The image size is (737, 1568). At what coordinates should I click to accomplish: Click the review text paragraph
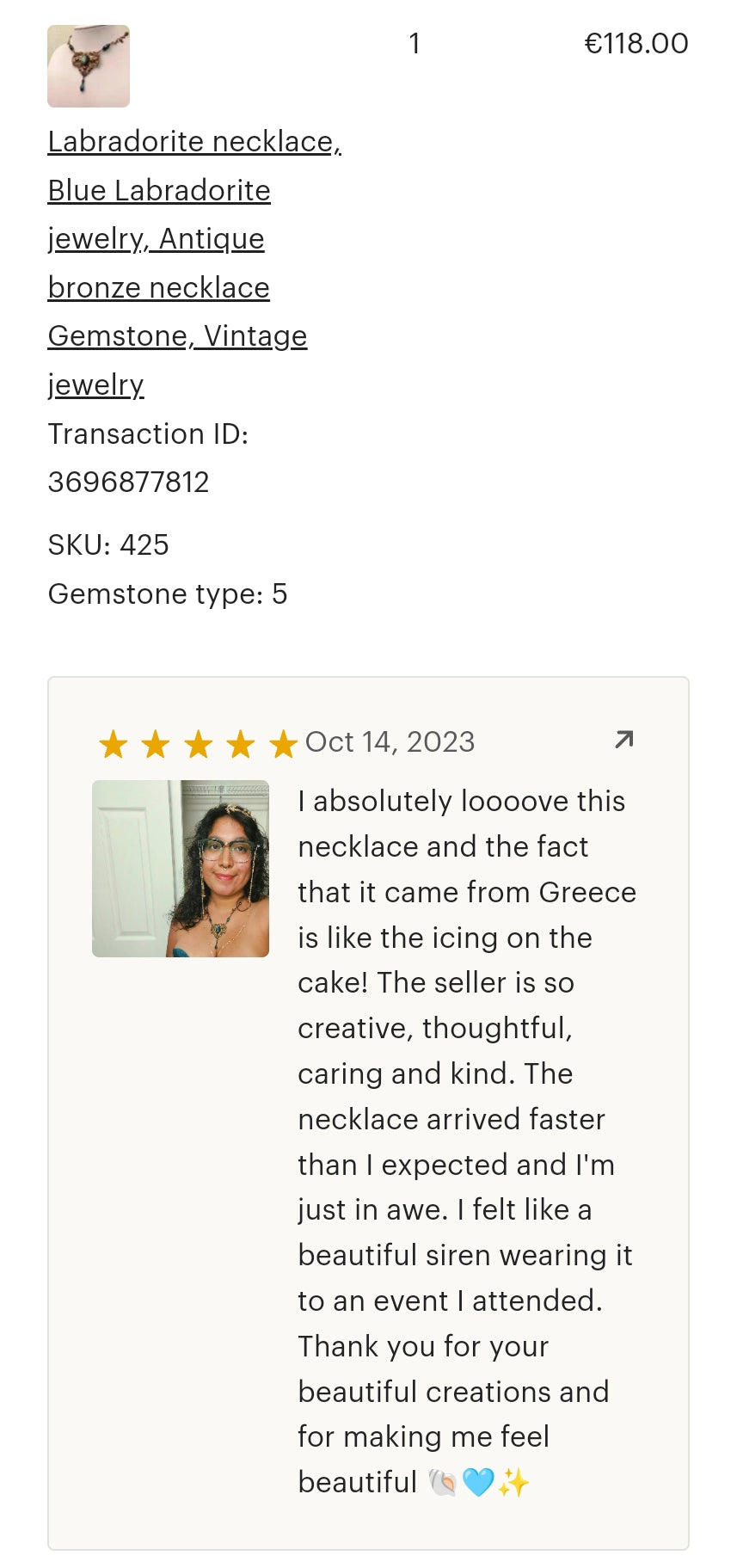464,1118
